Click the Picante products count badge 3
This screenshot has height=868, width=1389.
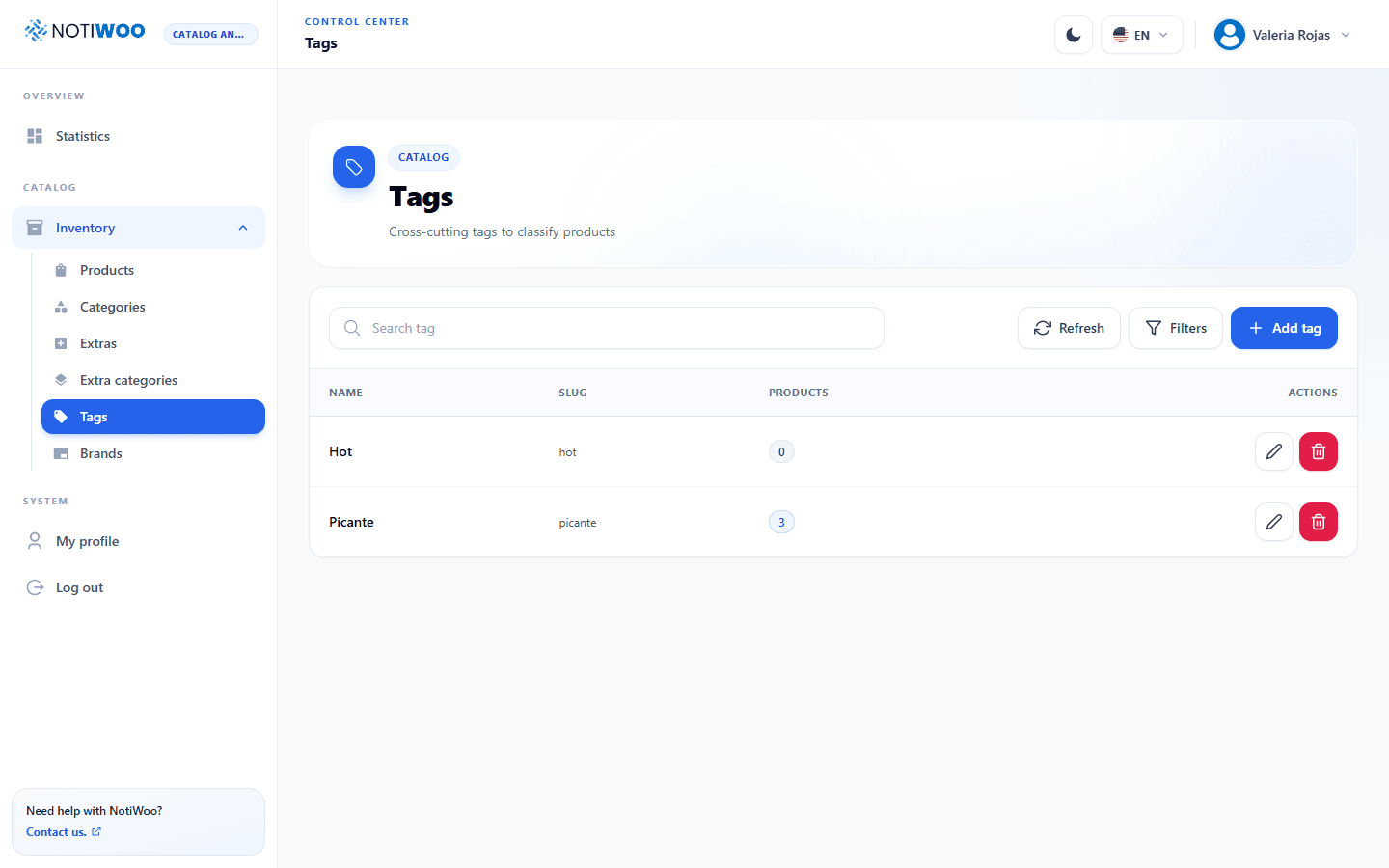click(x=781, y=522)
